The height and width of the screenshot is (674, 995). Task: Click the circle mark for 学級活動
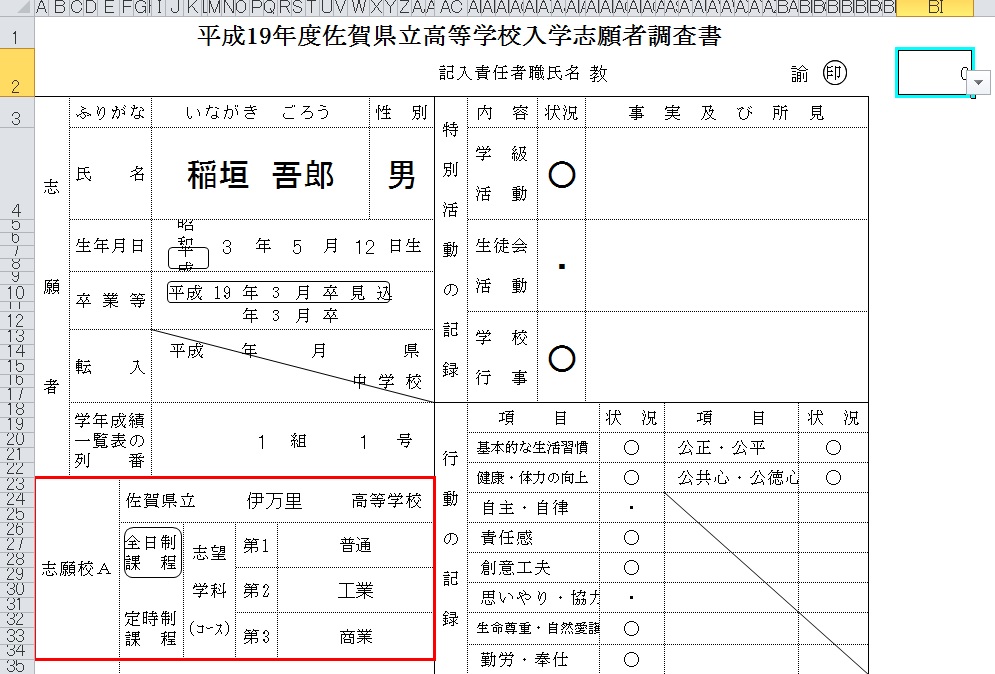[x=562, y=175]
